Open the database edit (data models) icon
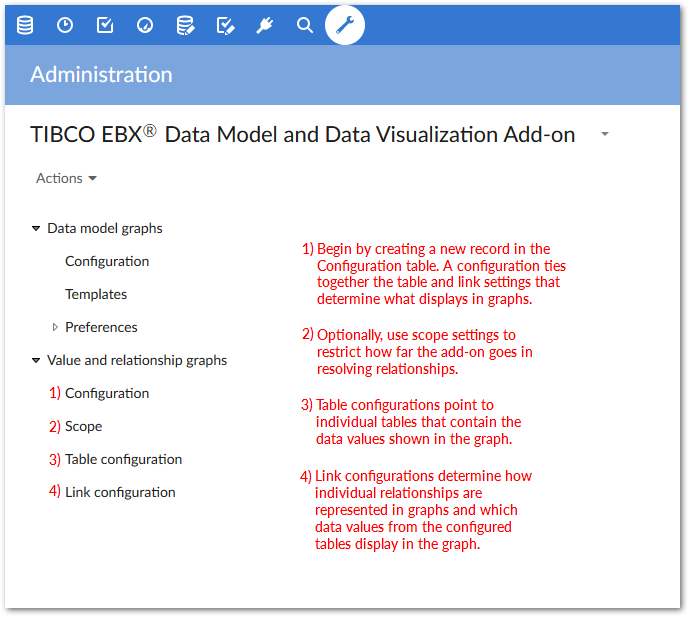Viewport: 689px width, 617px height. tap(185, 25)
